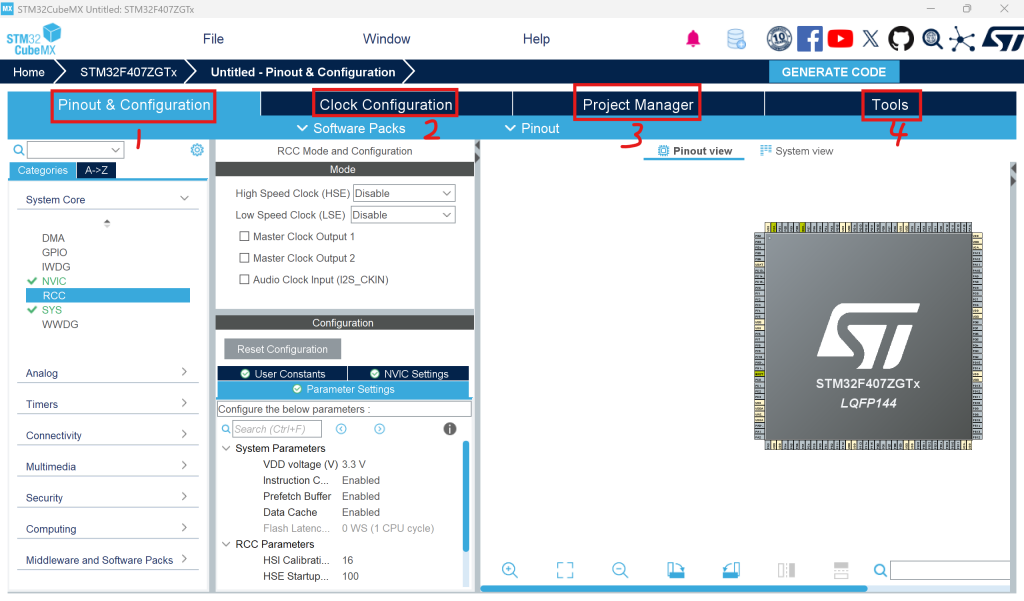Zoom in on the pinout view
The width and height of the screenshot is (1024, 601).
click(509, 570)
